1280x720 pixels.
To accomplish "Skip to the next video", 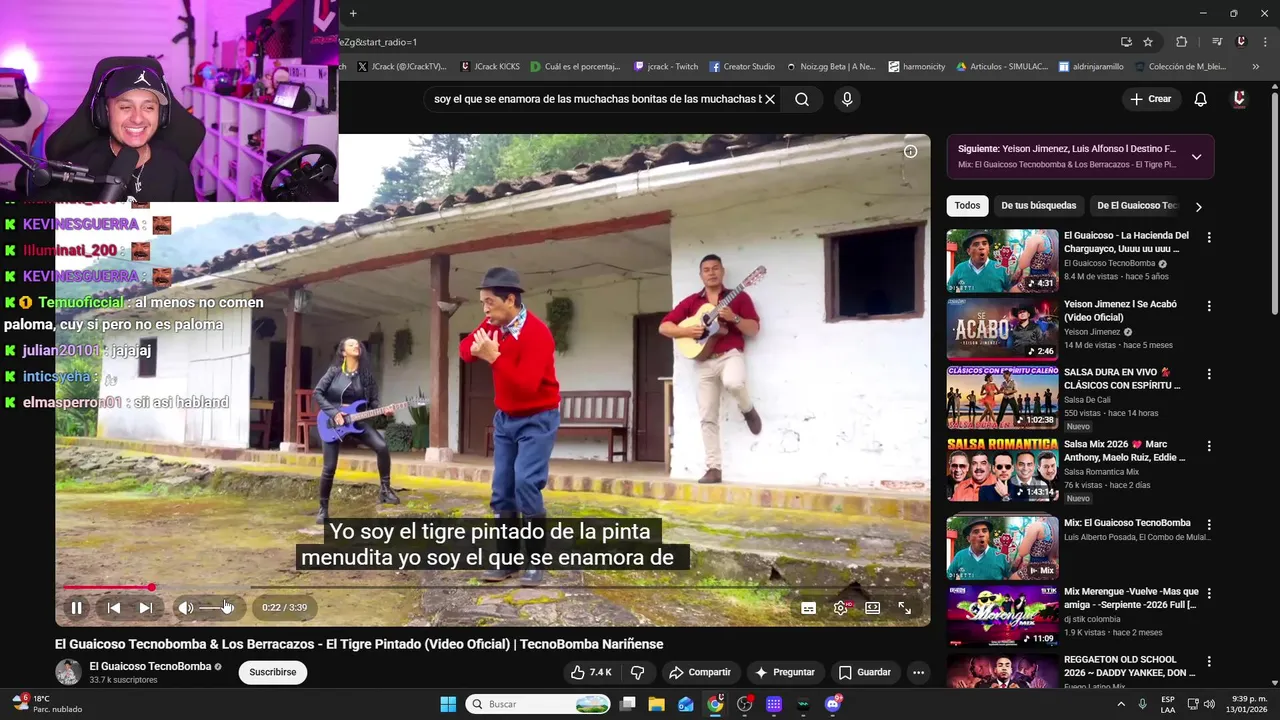I will point(146,608).
